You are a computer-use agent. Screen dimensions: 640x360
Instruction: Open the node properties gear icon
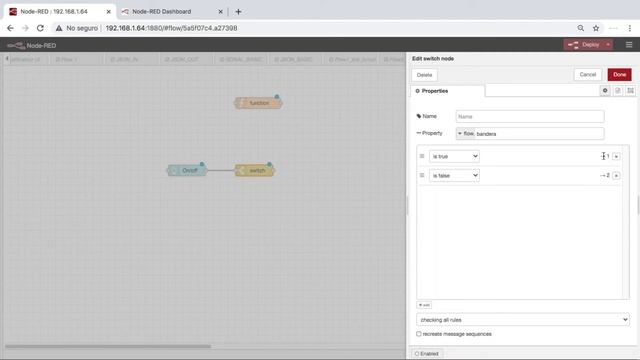coord(605,91)
